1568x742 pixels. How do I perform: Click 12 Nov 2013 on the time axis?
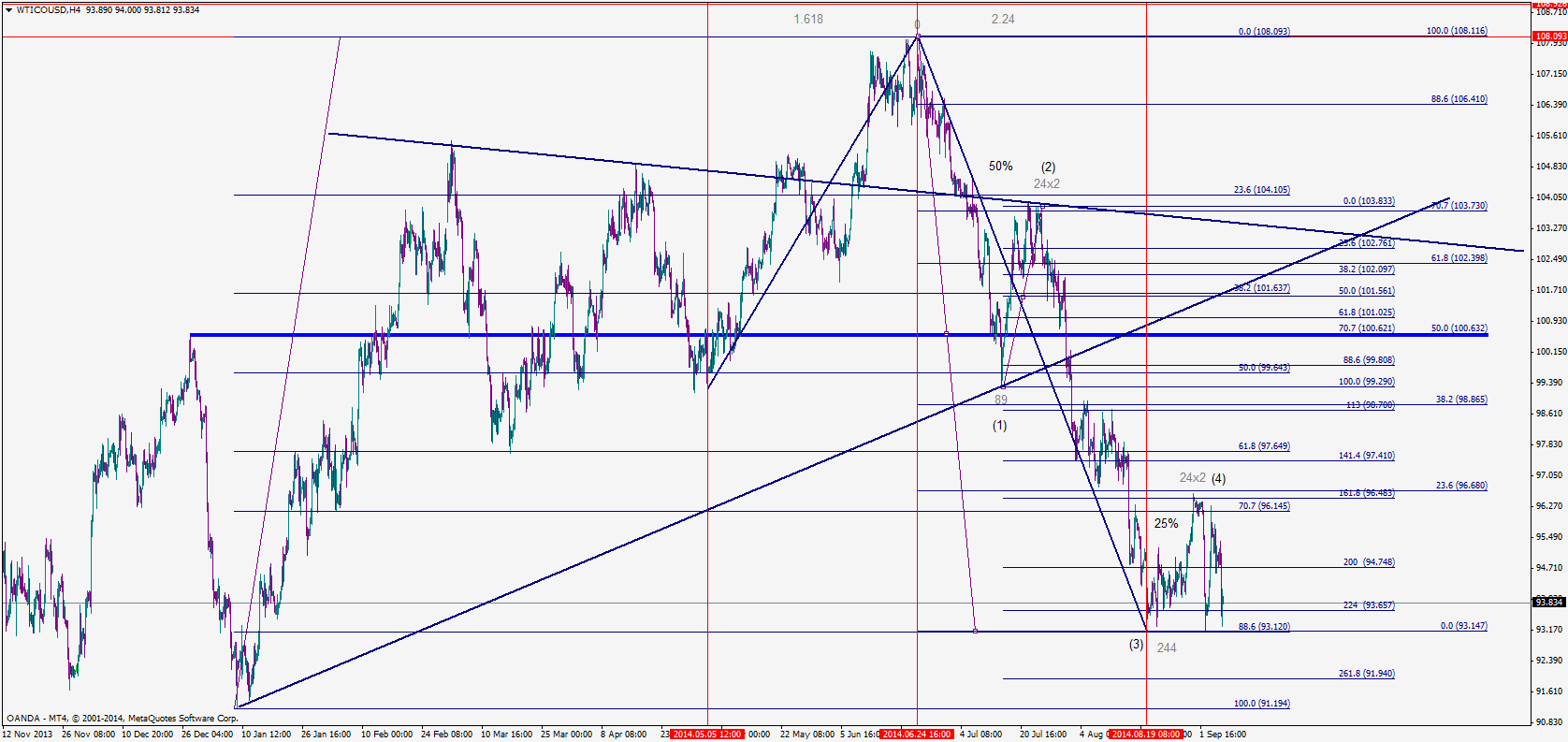(27, 735)
